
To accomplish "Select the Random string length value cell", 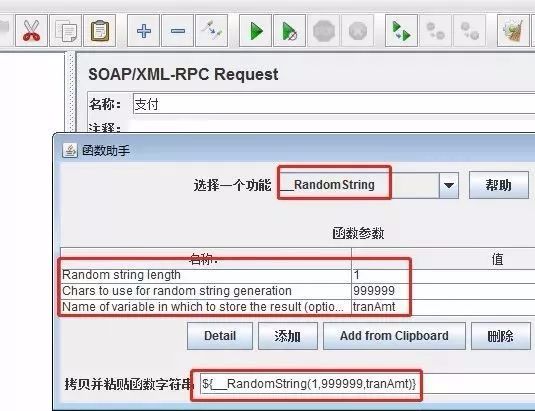I will tap(443, 275).
